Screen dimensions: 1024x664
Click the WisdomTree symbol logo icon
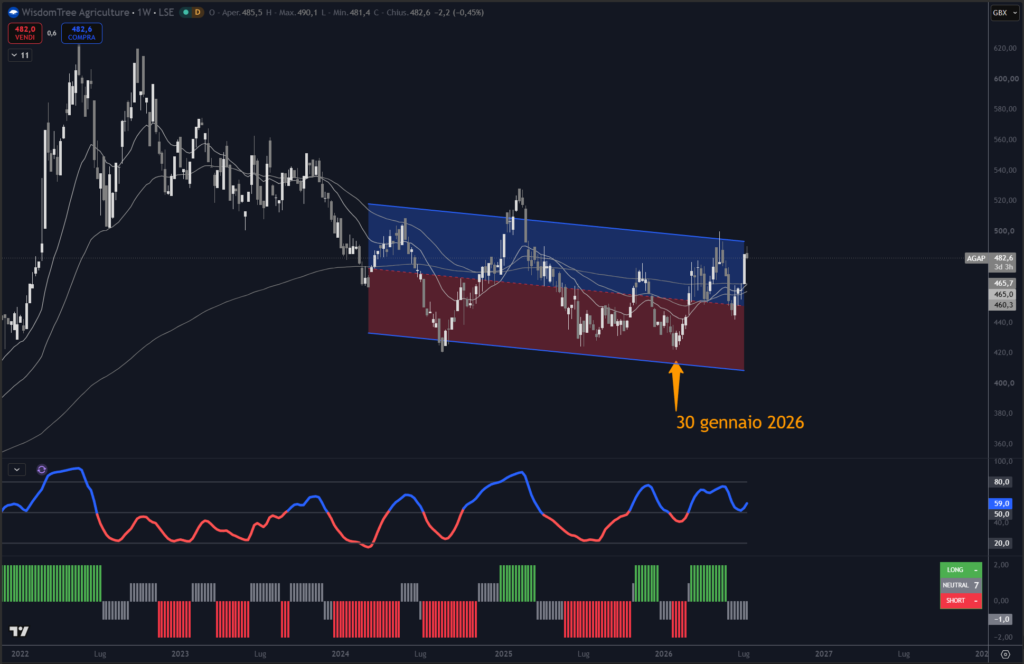[12, 12]
